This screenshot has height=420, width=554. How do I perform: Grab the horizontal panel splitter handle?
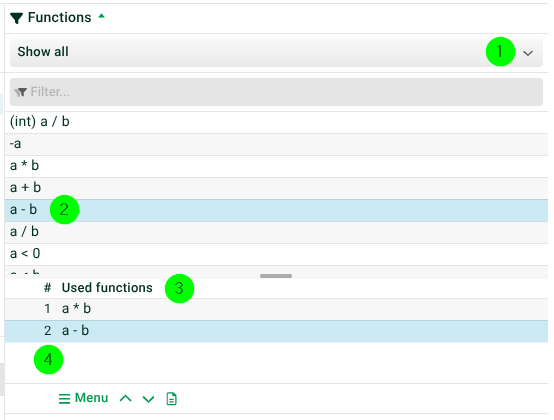pyautogui.click(x=276, y=276)
